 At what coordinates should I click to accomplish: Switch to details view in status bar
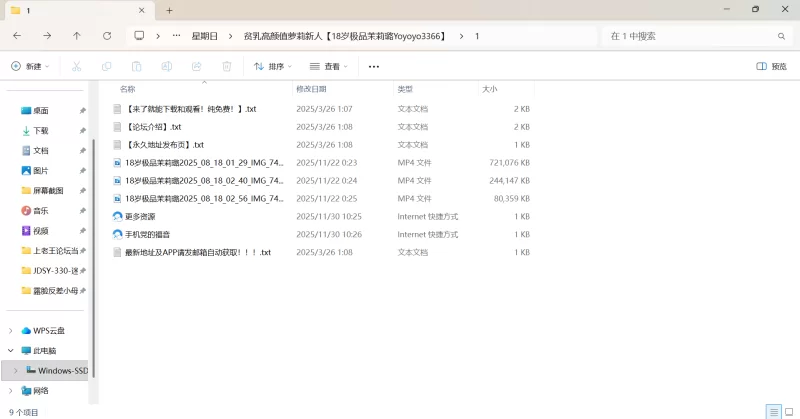coord(771,411)
